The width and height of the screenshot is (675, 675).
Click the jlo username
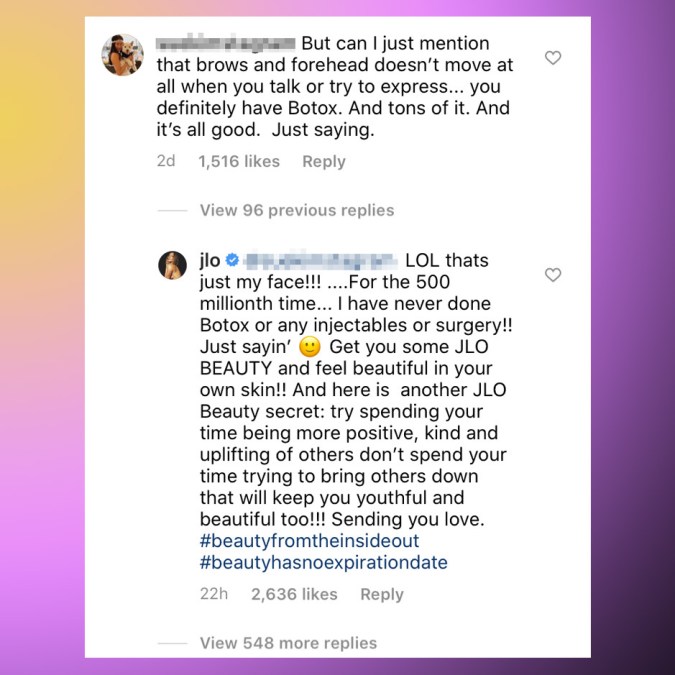210,261
